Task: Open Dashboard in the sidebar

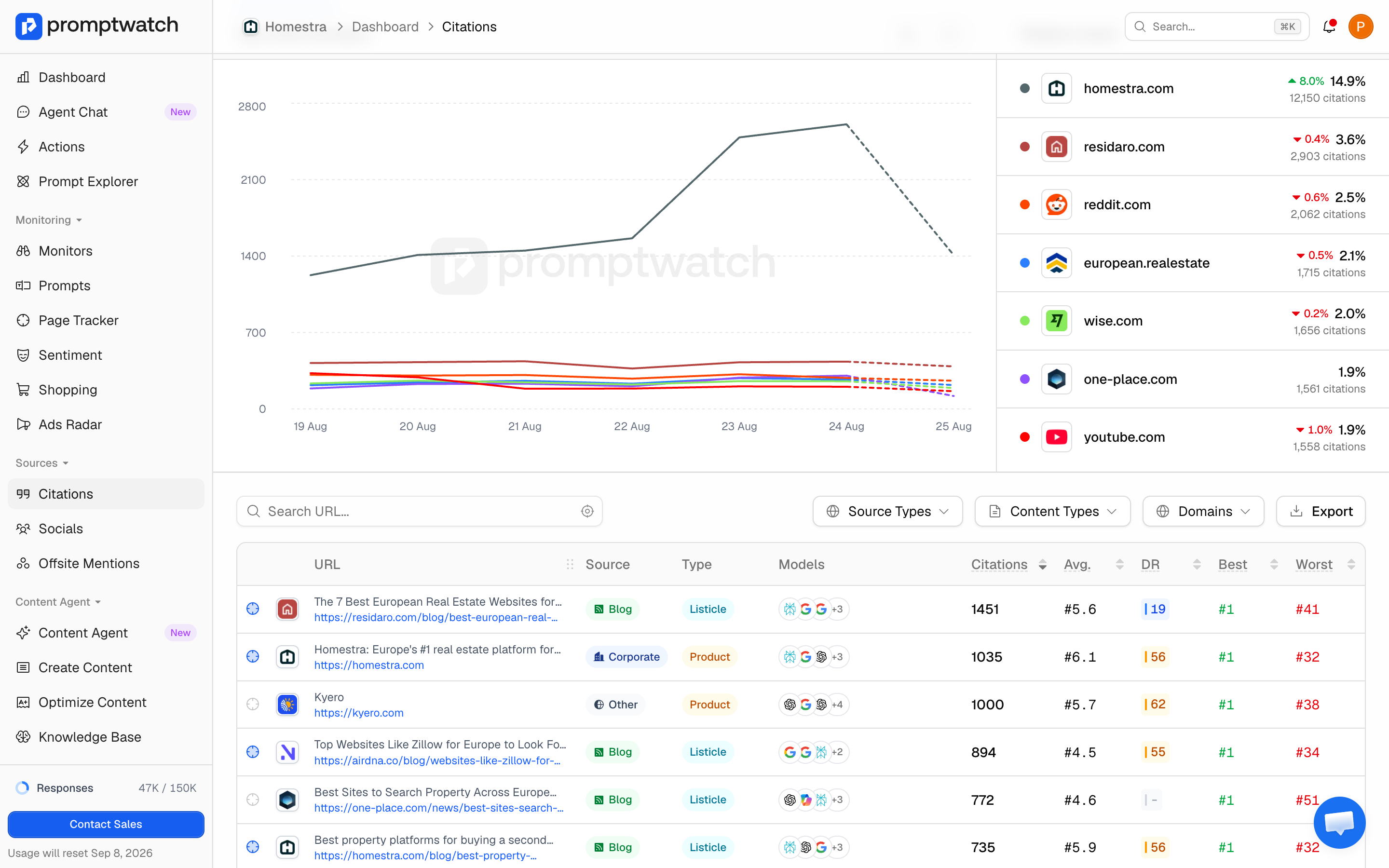Action: click(106, 78)
